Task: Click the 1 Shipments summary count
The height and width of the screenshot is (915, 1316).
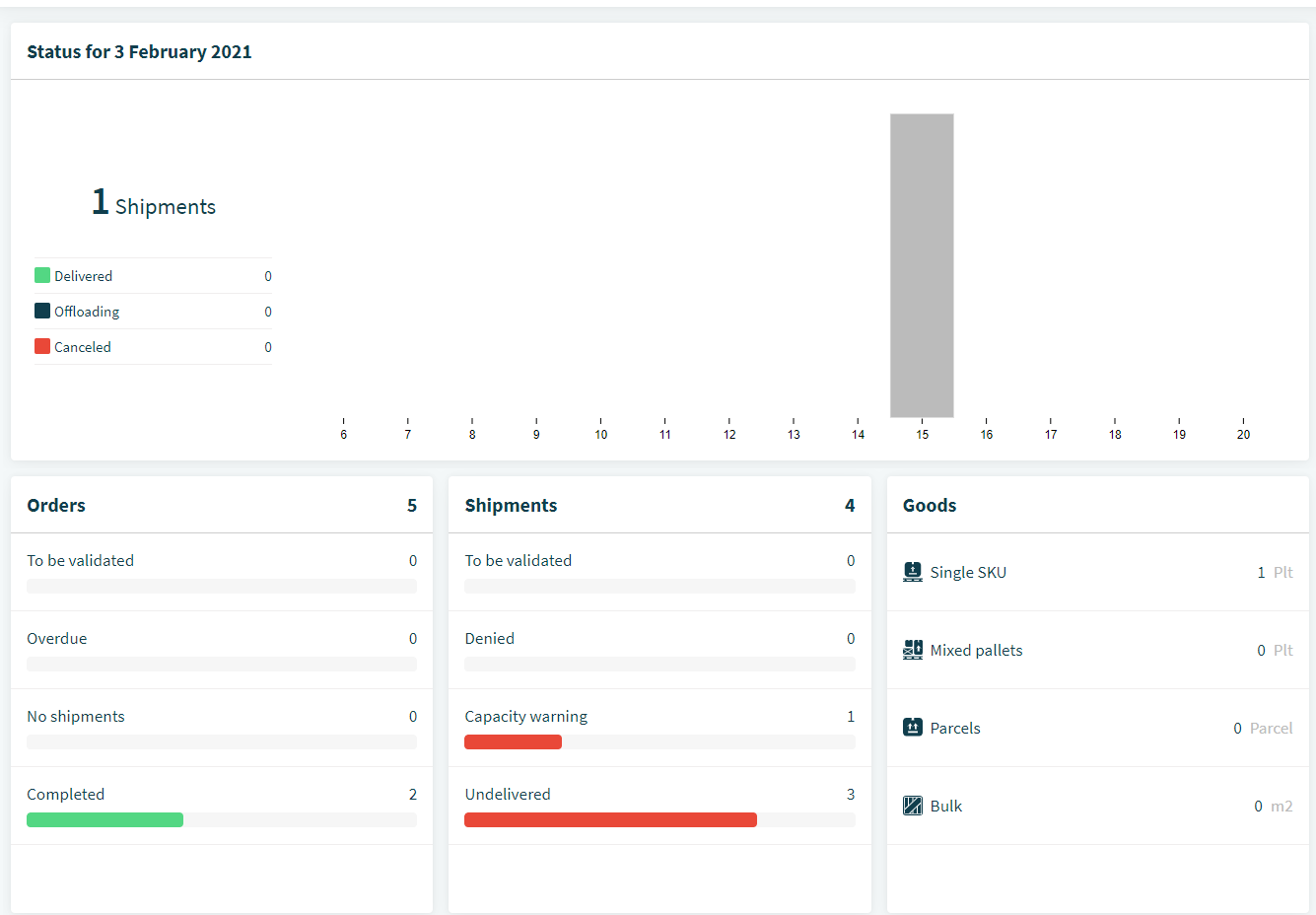Action: coord(154,203)
